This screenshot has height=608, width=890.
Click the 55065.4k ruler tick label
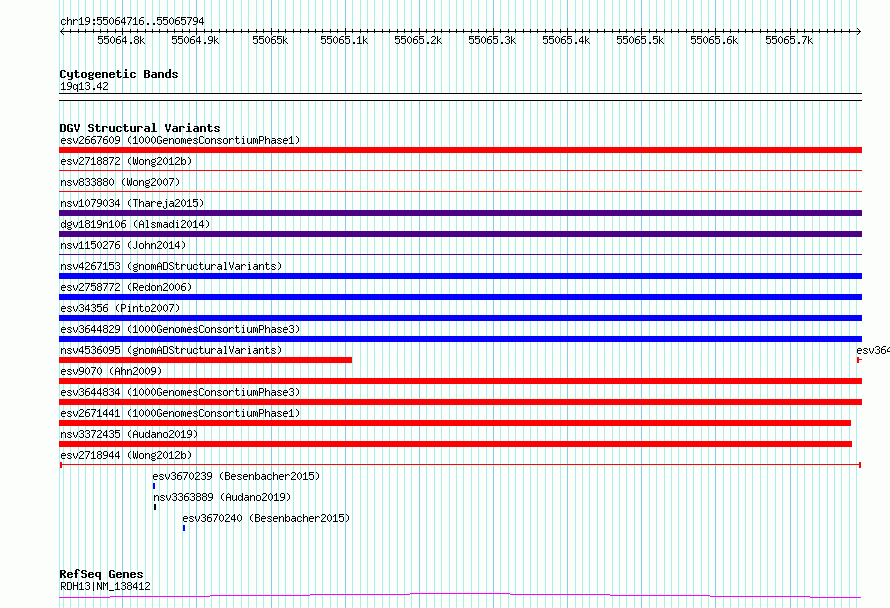[x=566, y=40]
